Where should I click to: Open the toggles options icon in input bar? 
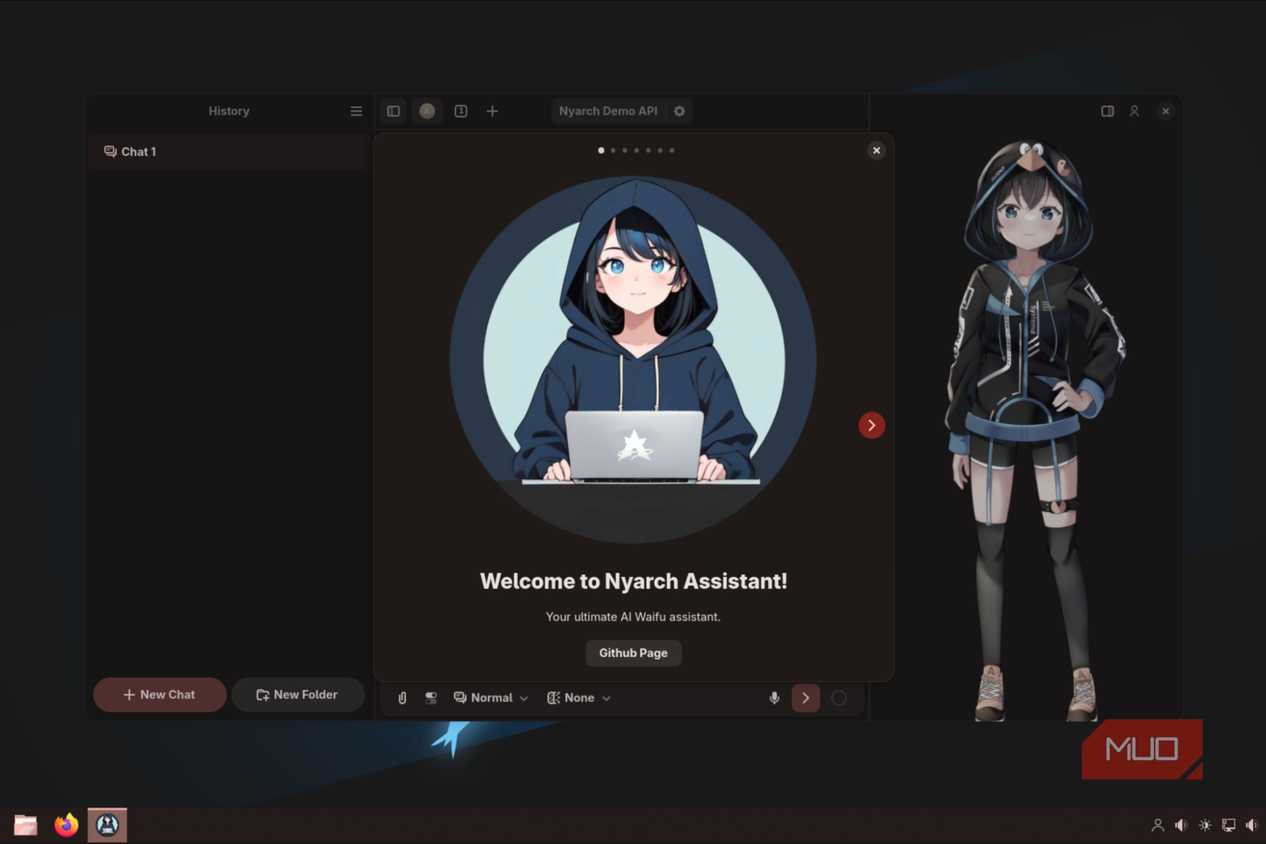[x=431, y=698]
